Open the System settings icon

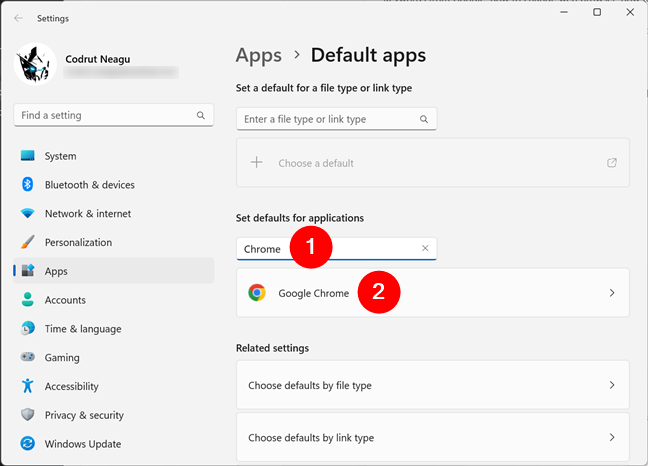pyautogui.click(x=27, y=156)
